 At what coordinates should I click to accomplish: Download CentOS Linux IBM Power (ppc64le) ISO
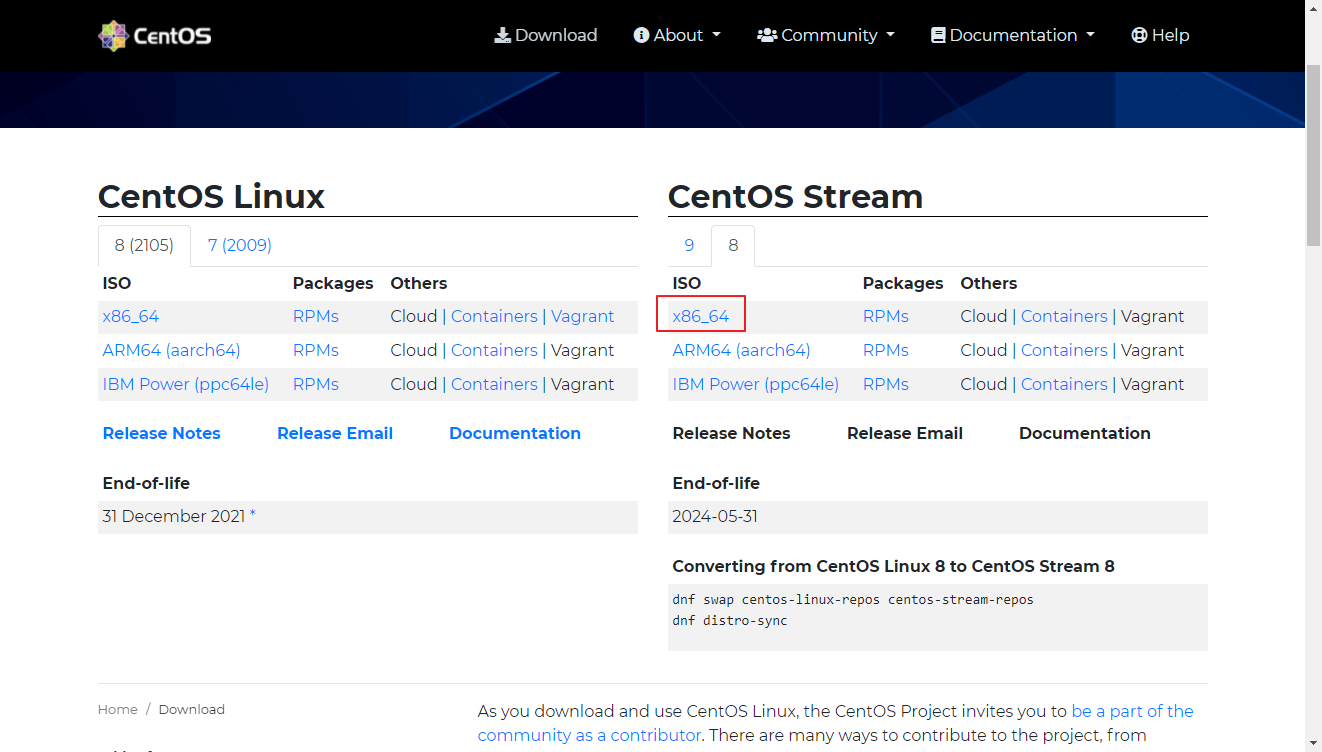point(186,384)
